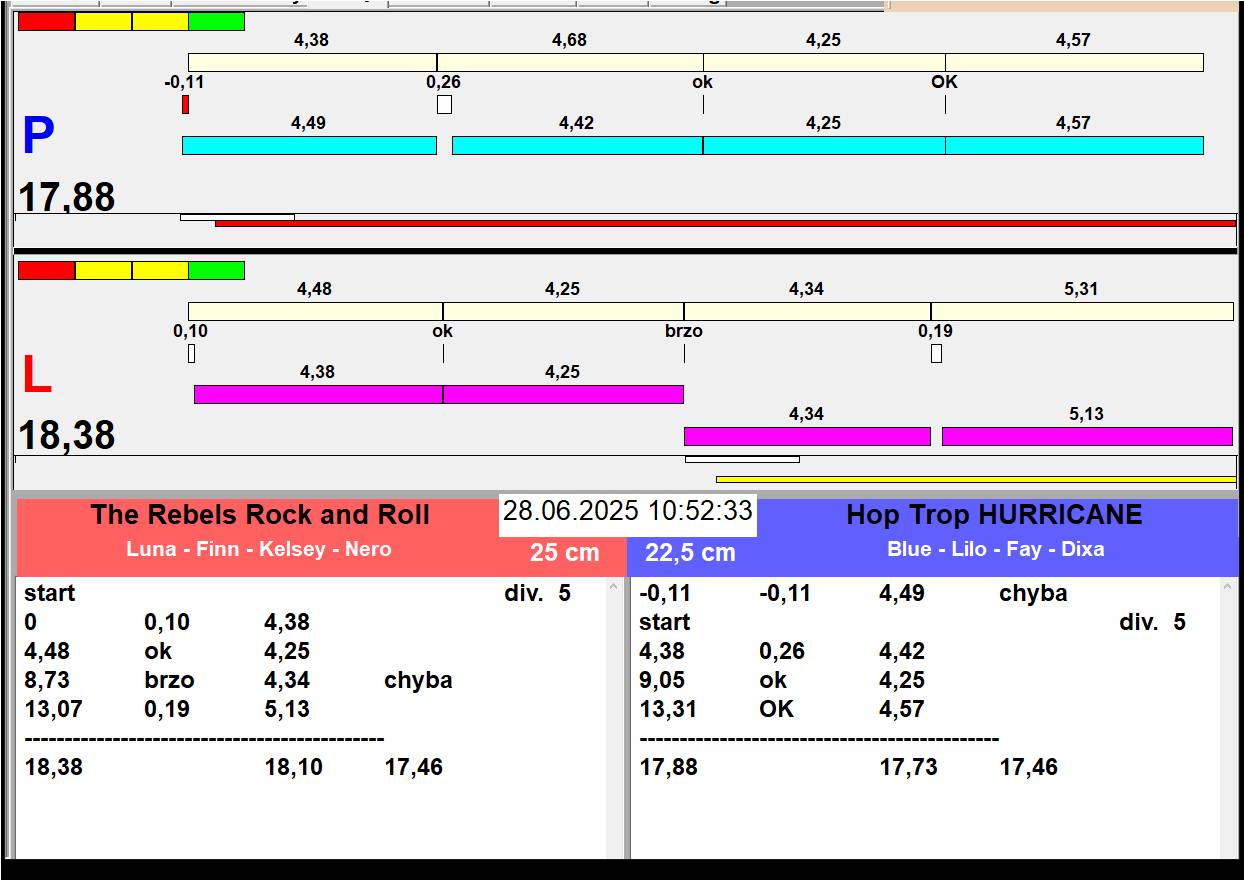Click the yellow progress bar in lane L
The height and width of the screenshot is (880, 1244).
coord(976,479)
